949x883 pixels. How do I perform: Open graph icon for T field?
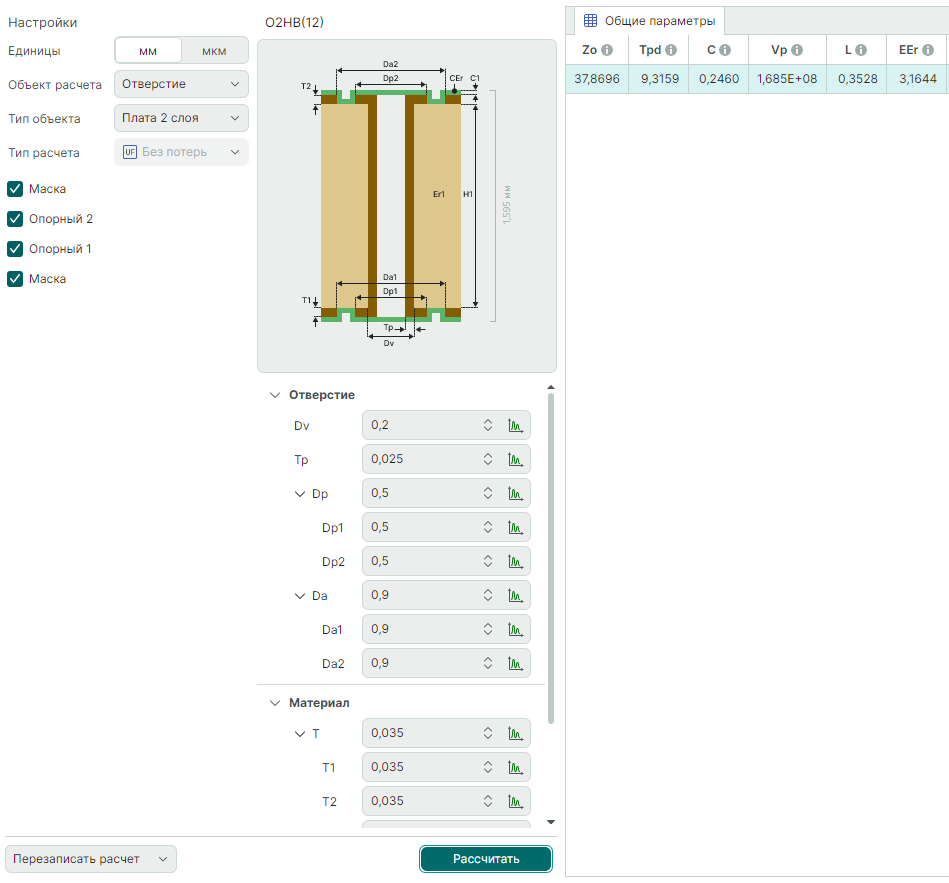515,733
